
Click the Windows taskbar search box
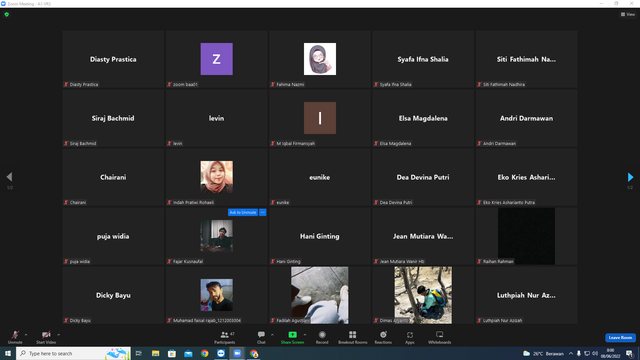(73, 353)
